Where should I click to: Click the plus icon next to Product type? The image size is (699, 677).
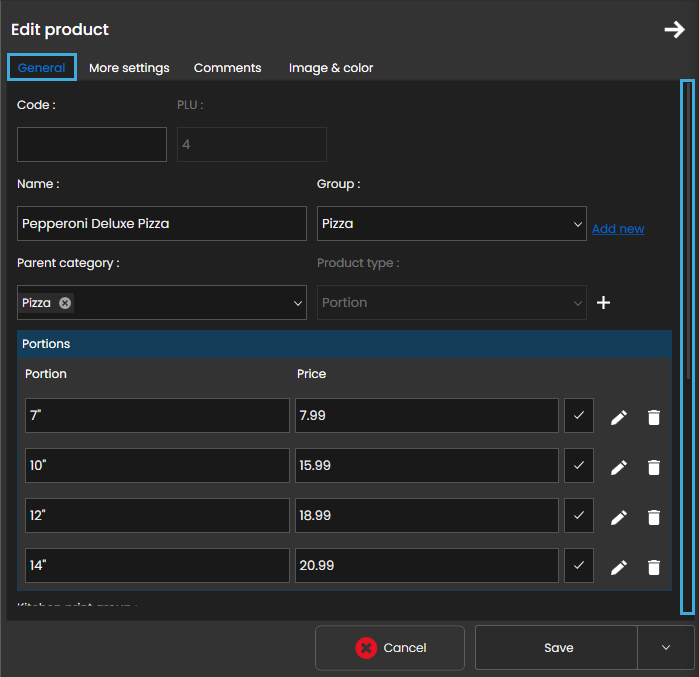tap(604, 303)
